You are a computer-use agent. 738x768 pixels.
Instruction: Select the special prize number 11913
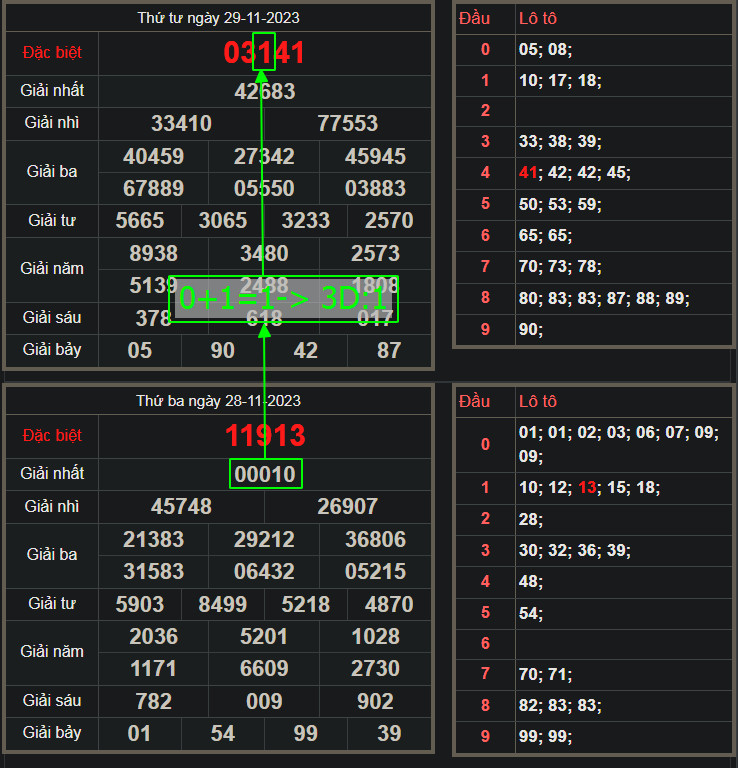point(265,436)
